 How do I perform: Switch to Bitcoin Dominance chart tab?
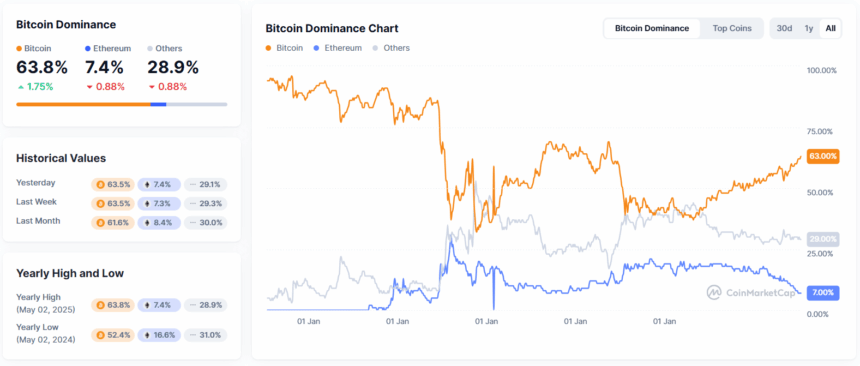652,29
